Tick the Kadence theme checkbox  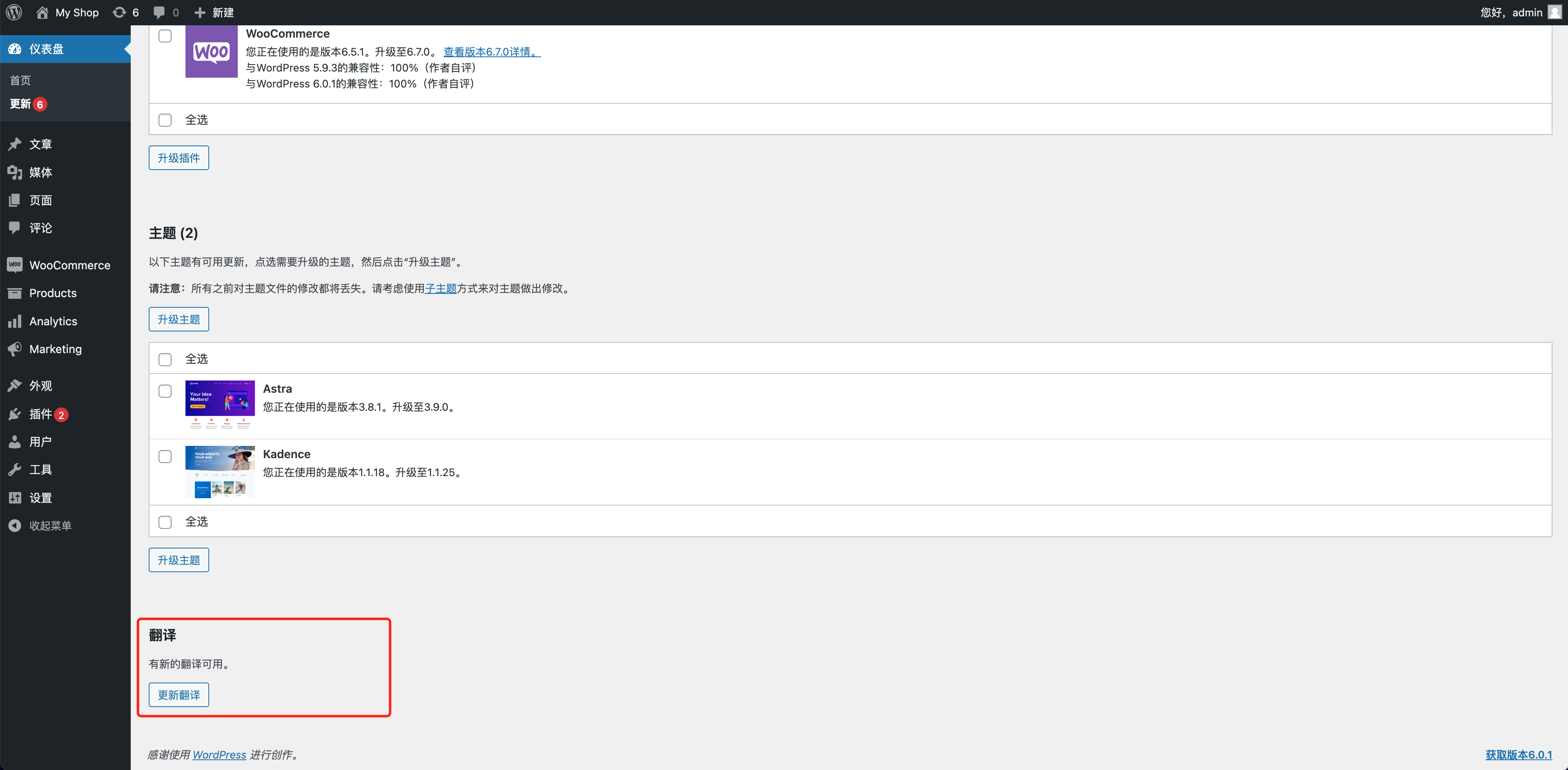[165, 457]
